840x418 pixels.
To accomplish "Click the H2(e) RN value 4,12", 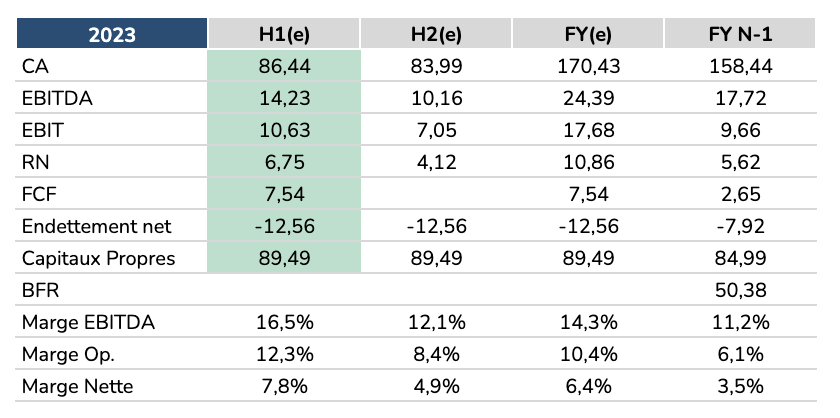I will (436, 163).
